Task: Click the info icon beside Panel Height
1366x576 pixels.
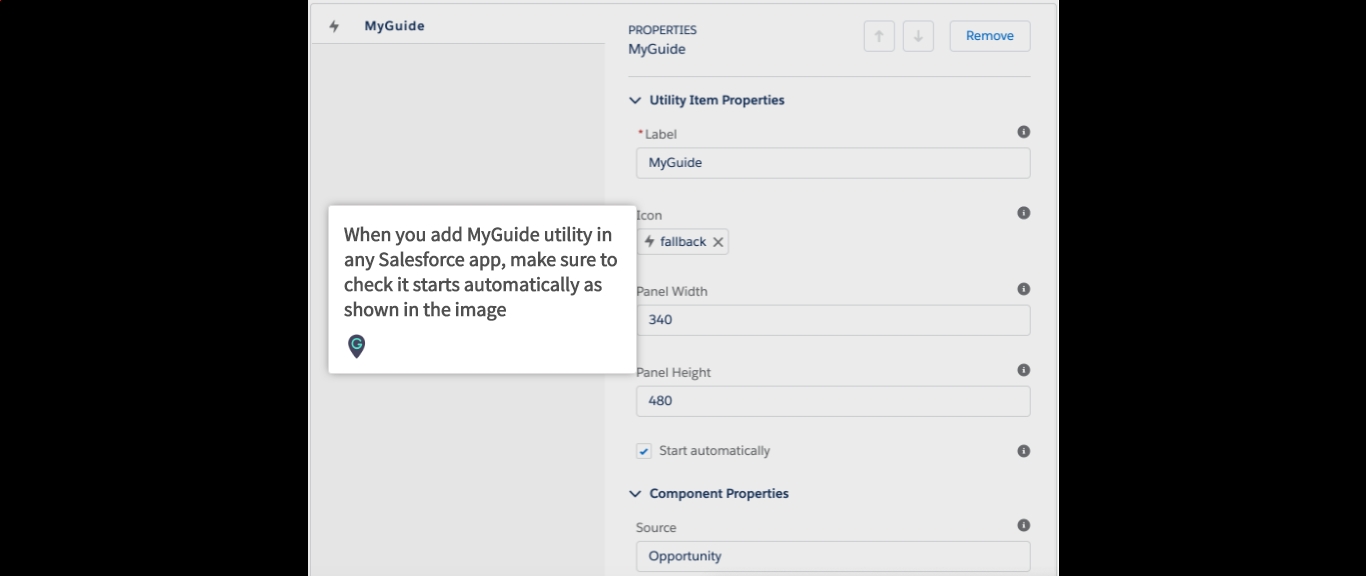Action: tap(1024, 370)
